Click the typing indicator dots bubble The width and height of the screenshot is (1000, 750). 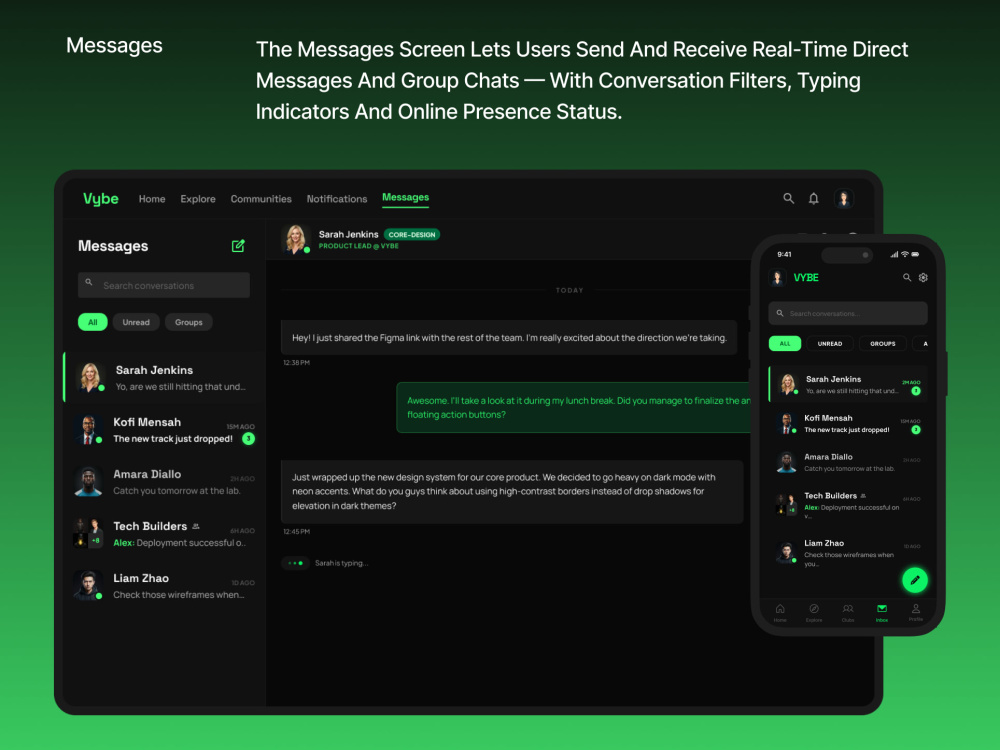click(295, 563)
